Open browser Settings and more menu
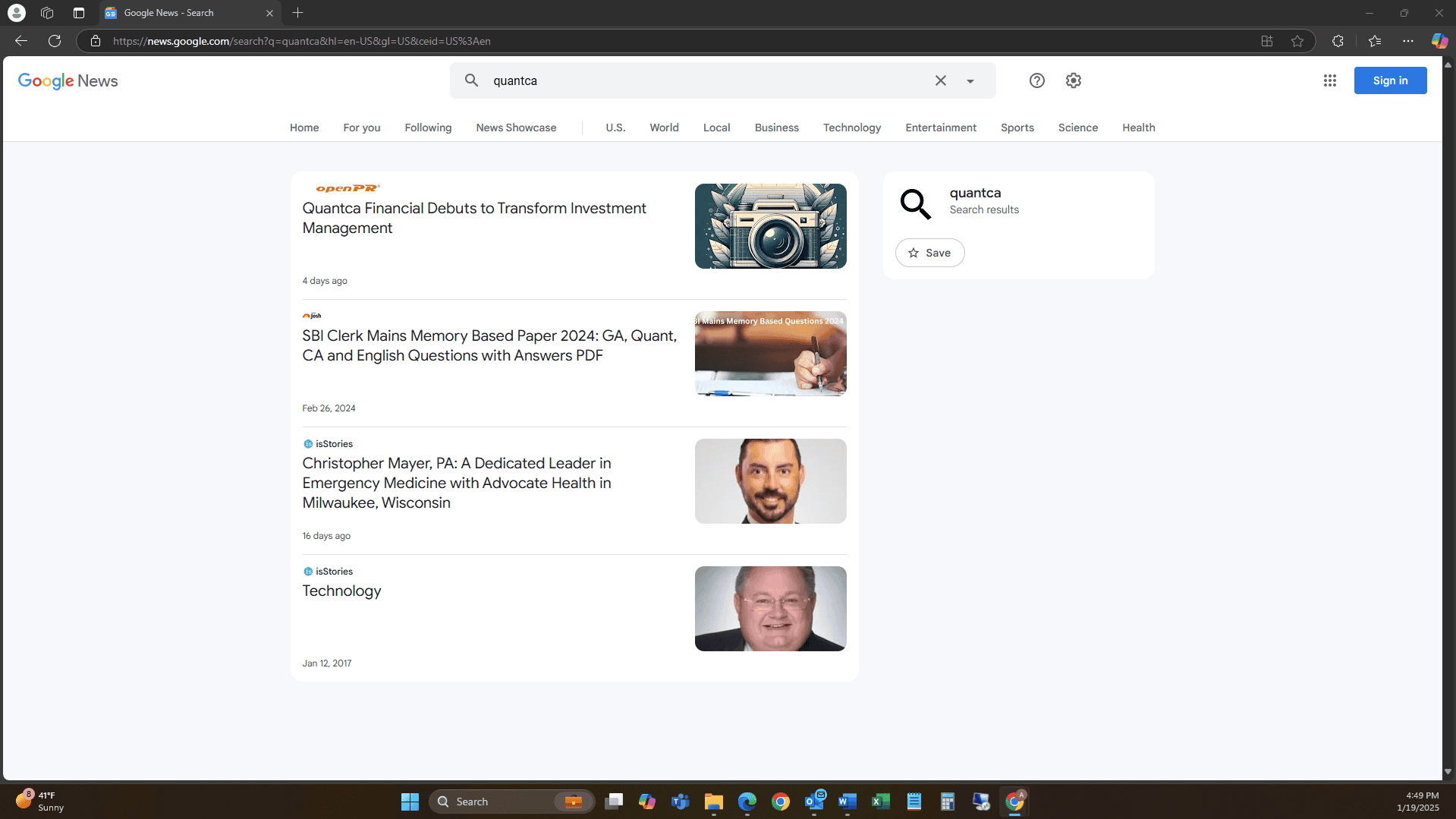This screenshot has width=1456, height=819. pyautogui.click(x=1407, y=41)
